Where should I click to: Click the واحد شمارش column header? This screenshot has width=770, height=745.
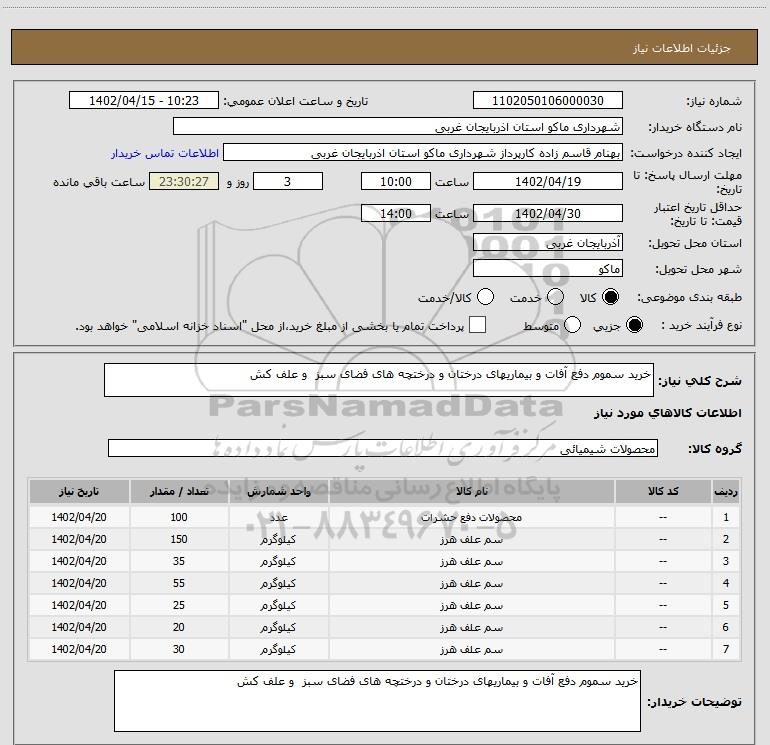tap(278, 491)
